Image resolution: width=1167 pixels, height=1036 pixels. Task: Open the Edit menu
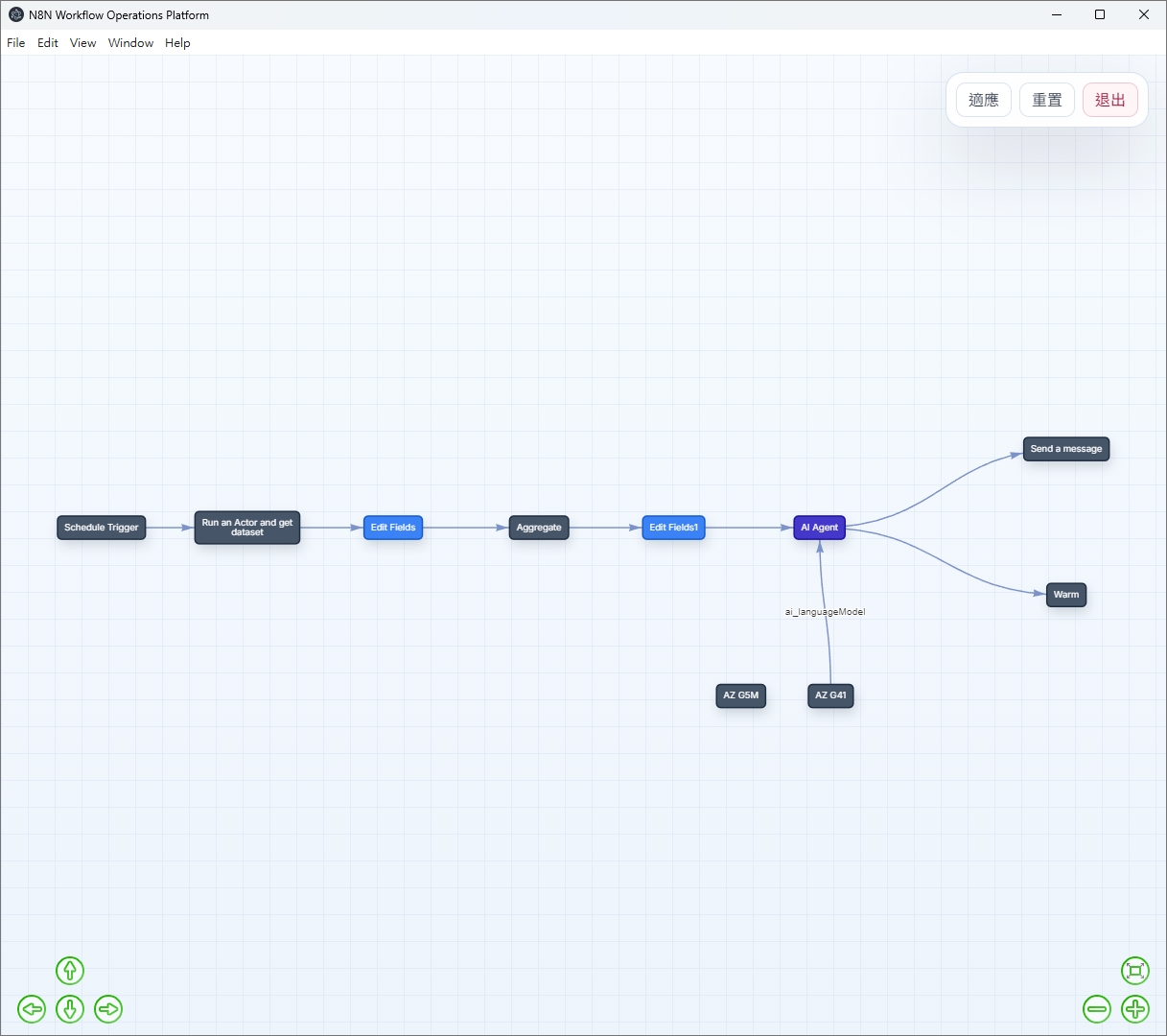click(48, 43)
